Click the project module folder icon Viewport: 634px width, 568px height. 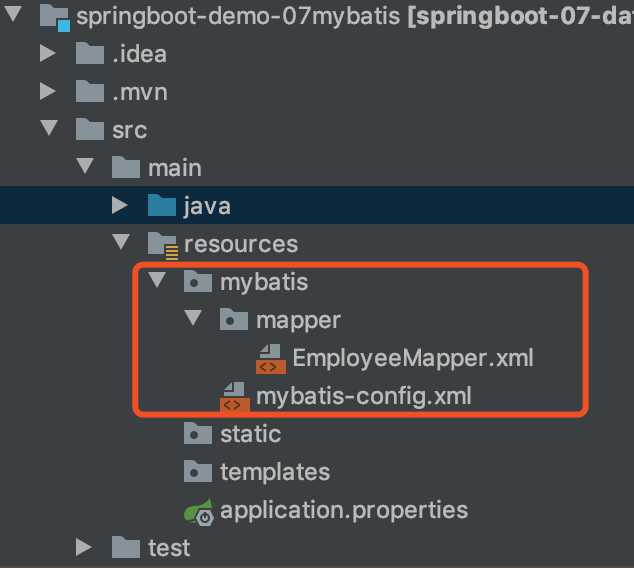tap(55, 17)
